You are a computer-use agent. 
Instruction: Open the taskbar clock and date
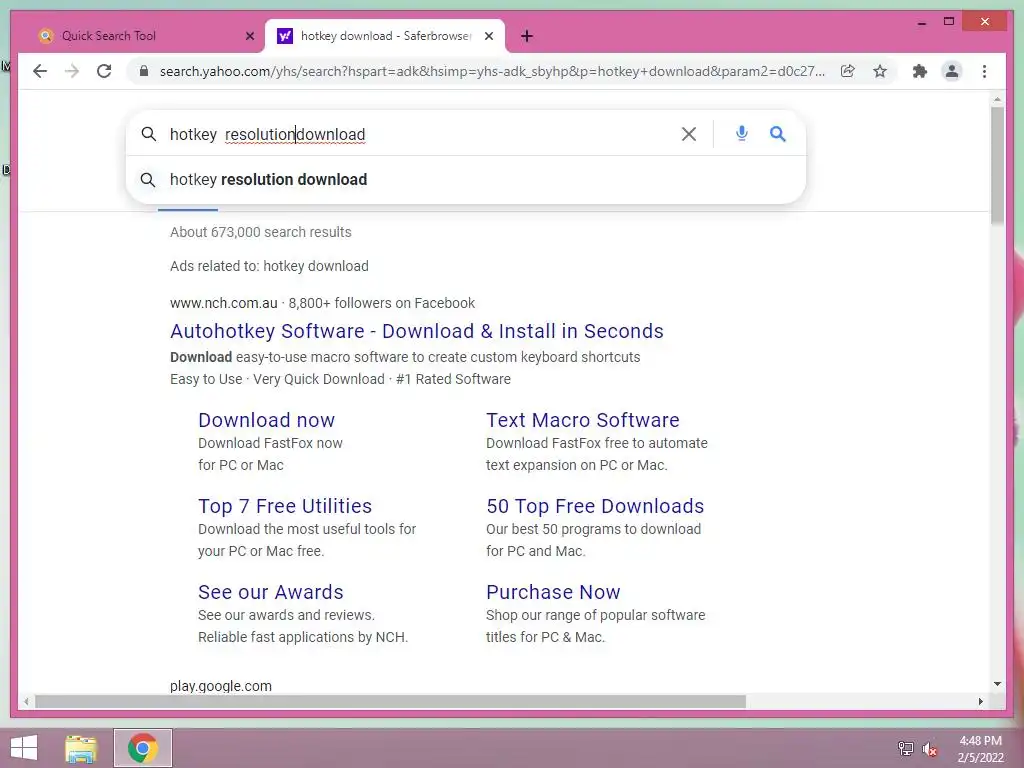coord(980,749)
